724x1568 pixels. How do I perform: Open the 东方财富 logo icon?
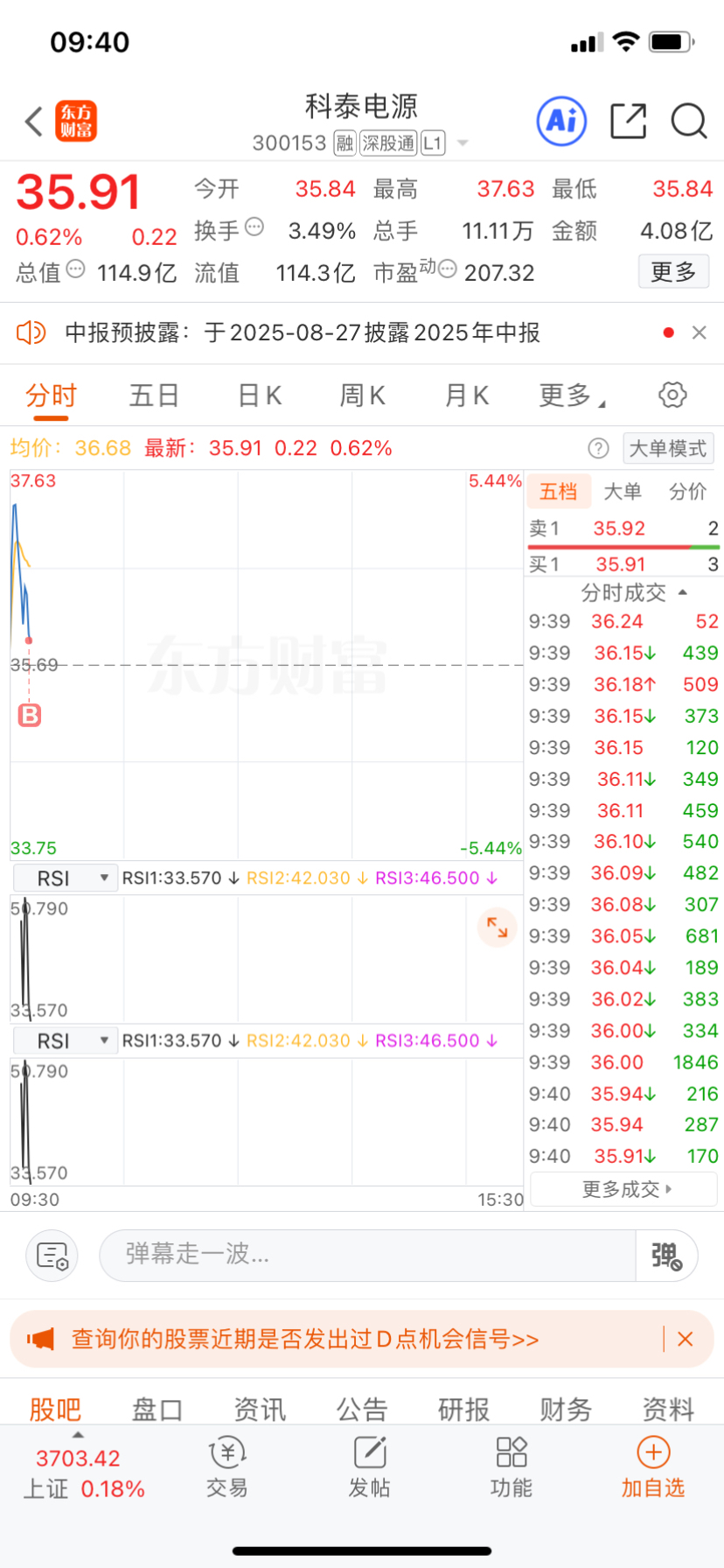click(76, 121)
